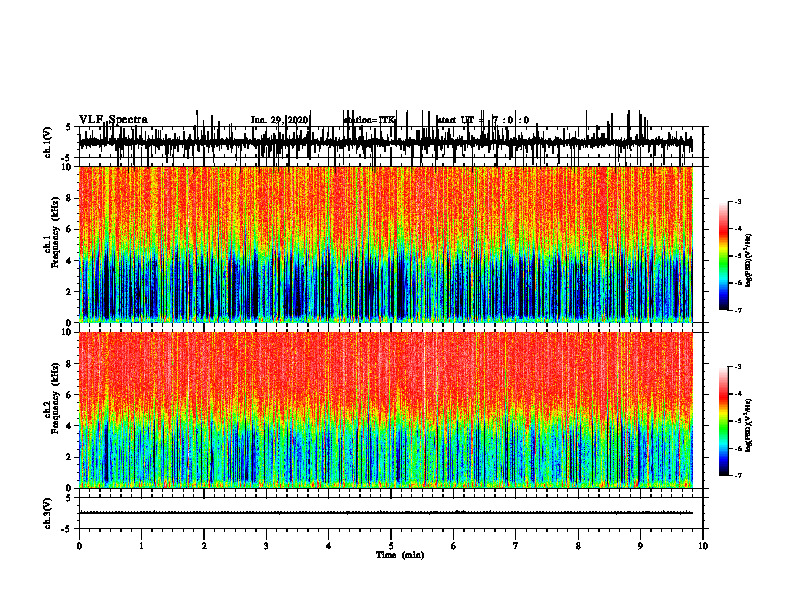Click the ch.1 color bar log(PSD) label
The image size is (792, 612).
[749, 261]
